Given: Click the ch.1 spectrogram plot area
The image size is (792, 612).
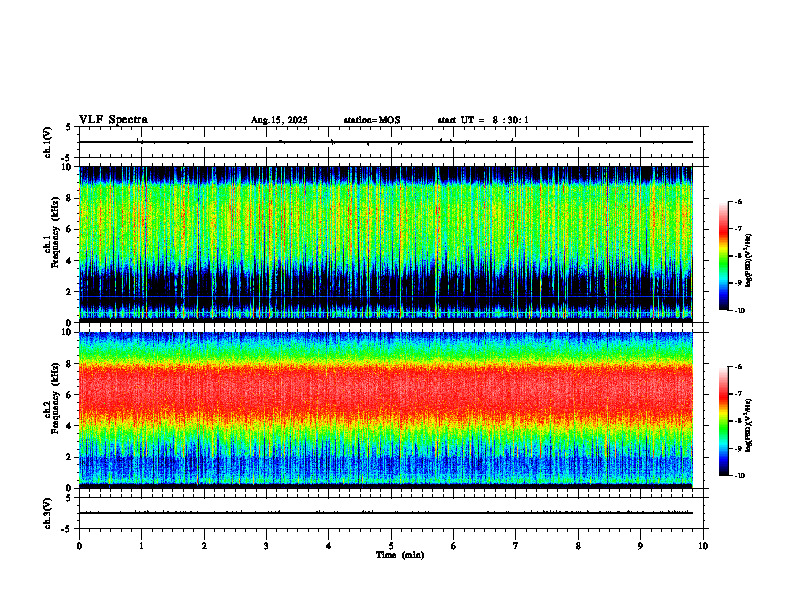Looking at the screenshot, I should pyautogui.click(x=386, y=244).
